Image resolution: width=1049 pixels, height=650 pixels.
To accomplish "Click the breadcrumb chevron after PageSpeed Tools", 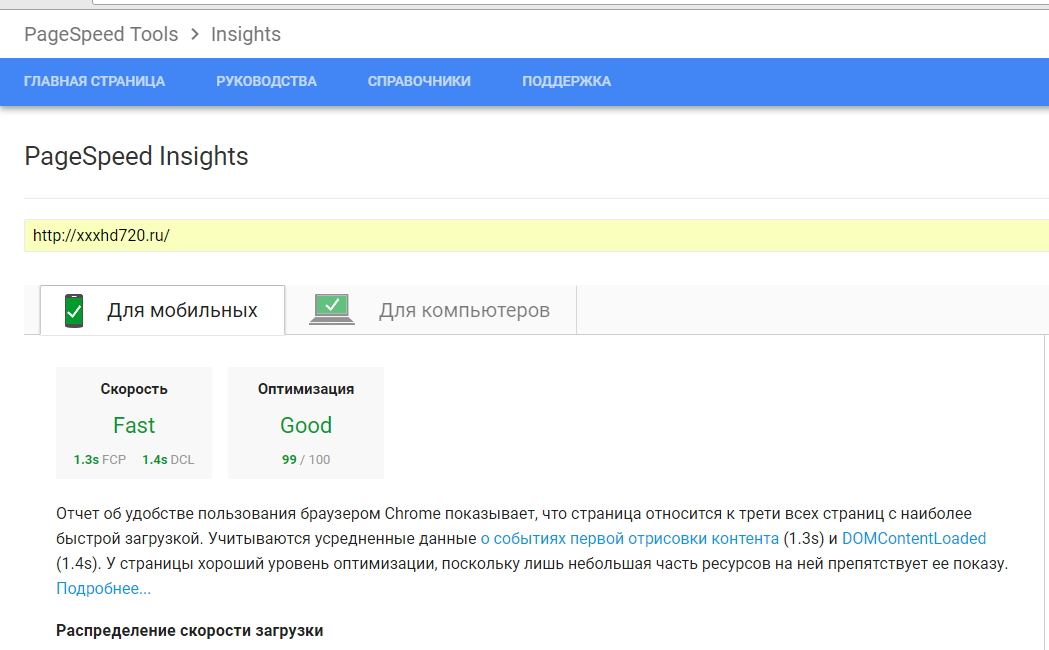I will tap(195, 35).
